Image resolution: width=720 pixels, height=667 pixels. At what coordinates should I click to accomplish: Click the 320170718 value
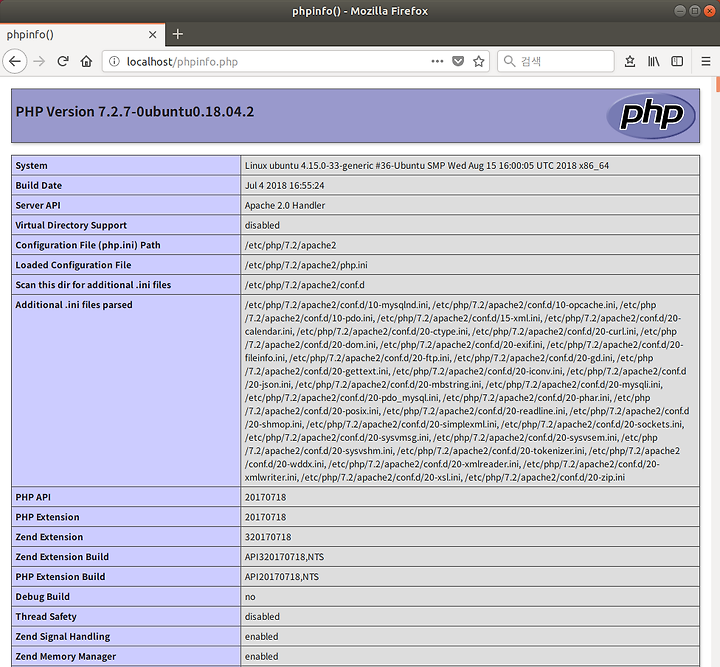(268, 537)
